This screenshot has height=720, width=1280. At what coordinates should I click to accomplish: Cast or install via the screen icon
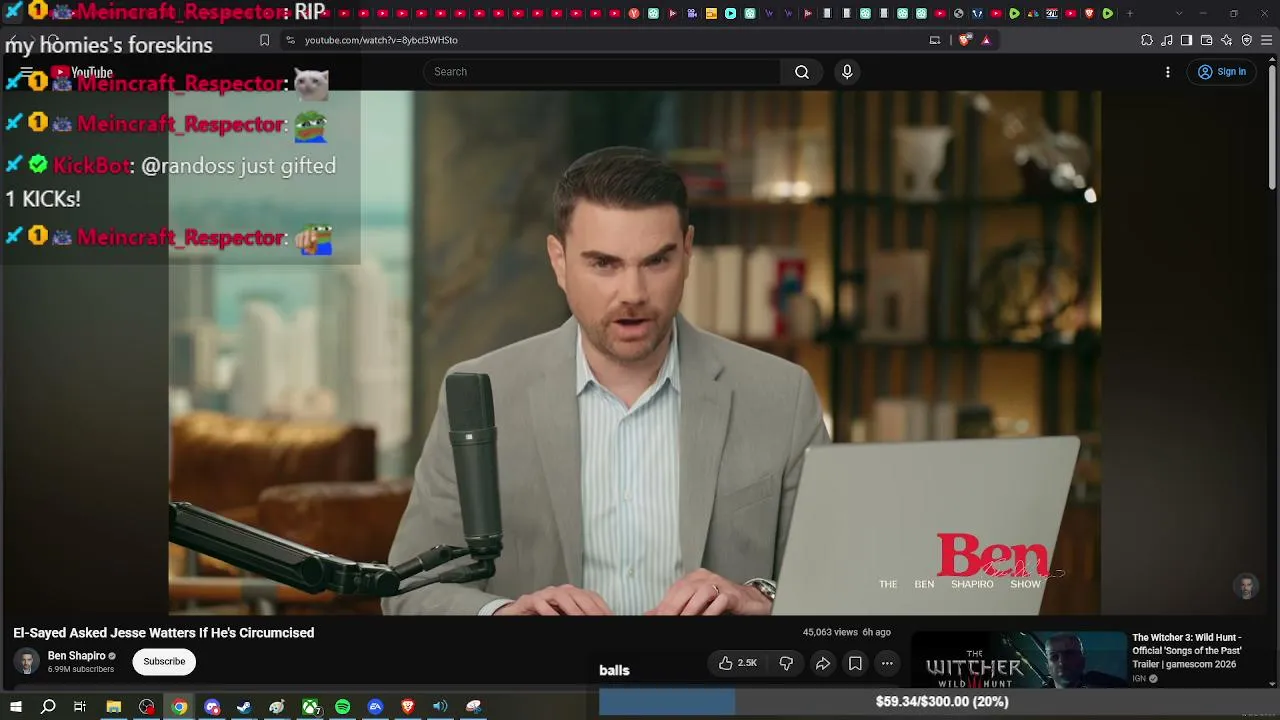click(935, 40)
